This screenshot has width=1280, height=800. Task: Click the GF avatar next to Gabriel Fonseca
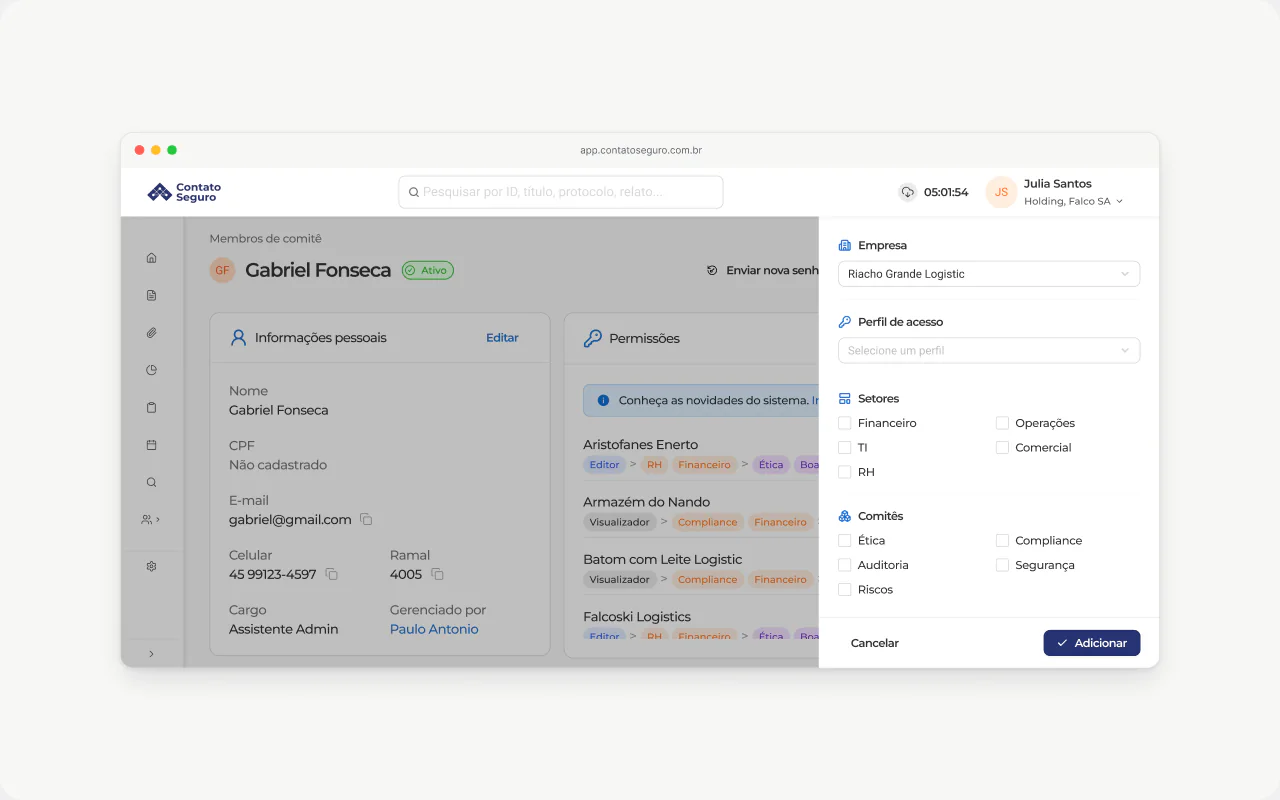coord(222,270)
